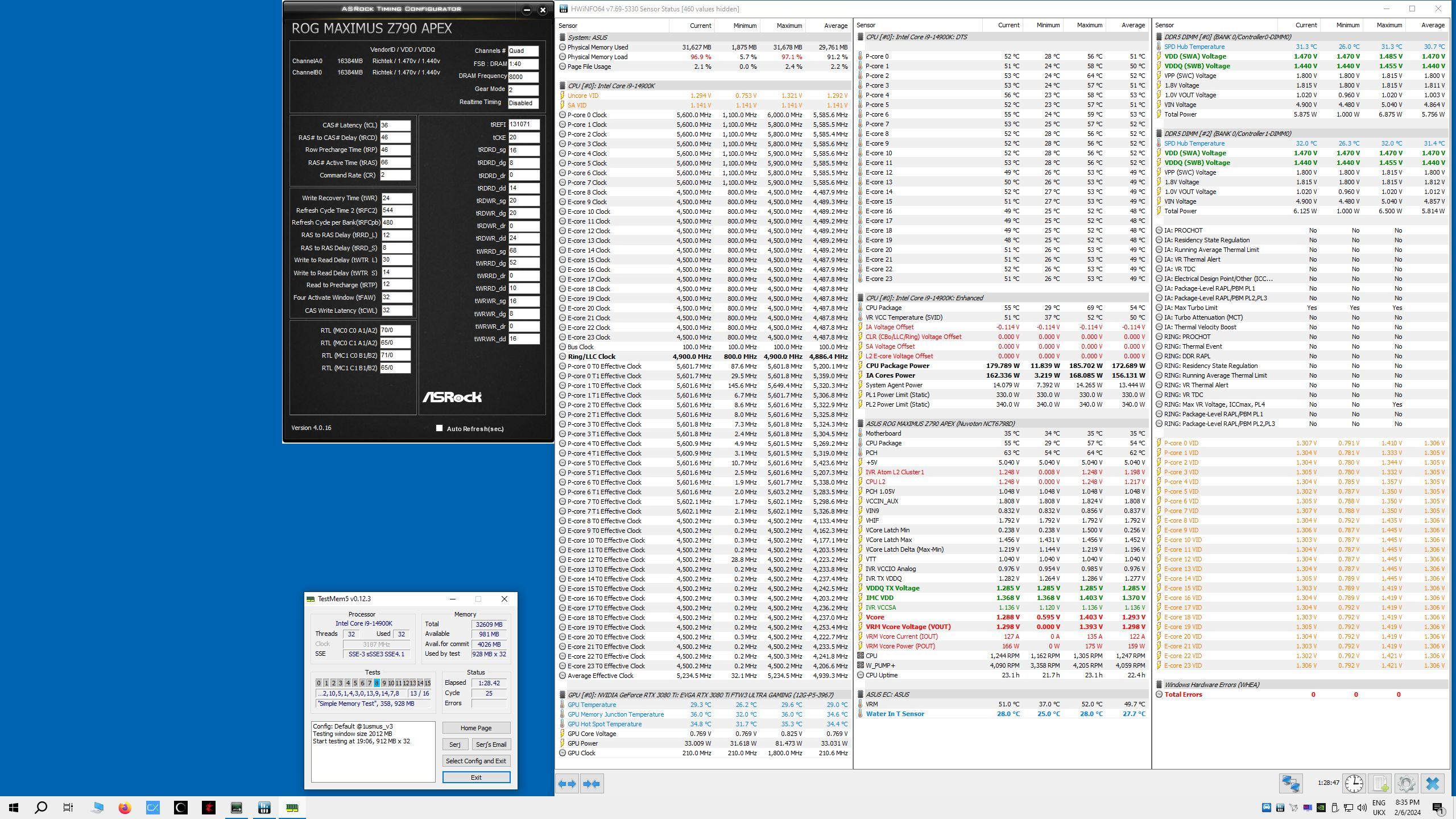This screenshot has height=819, width=1456.
Task: Click the HWiNFO settings gear icon
Action: click(x=1406, y=783)
